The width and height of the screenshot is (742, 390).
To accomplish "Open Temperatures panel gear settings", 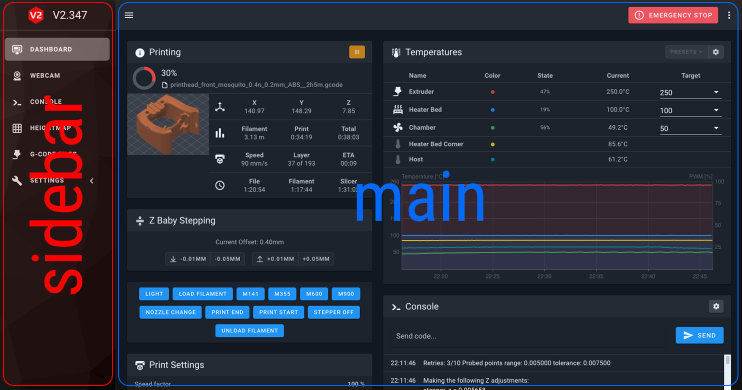I will (x=716, y=52).
